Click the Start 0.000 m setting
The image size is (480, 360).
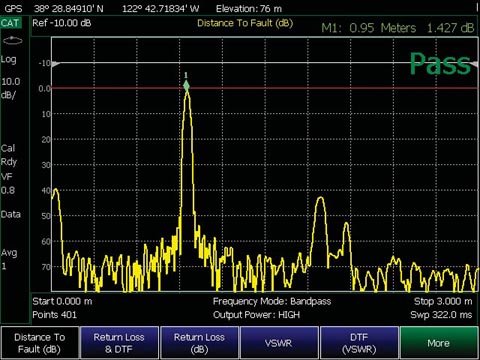[62, 301]
